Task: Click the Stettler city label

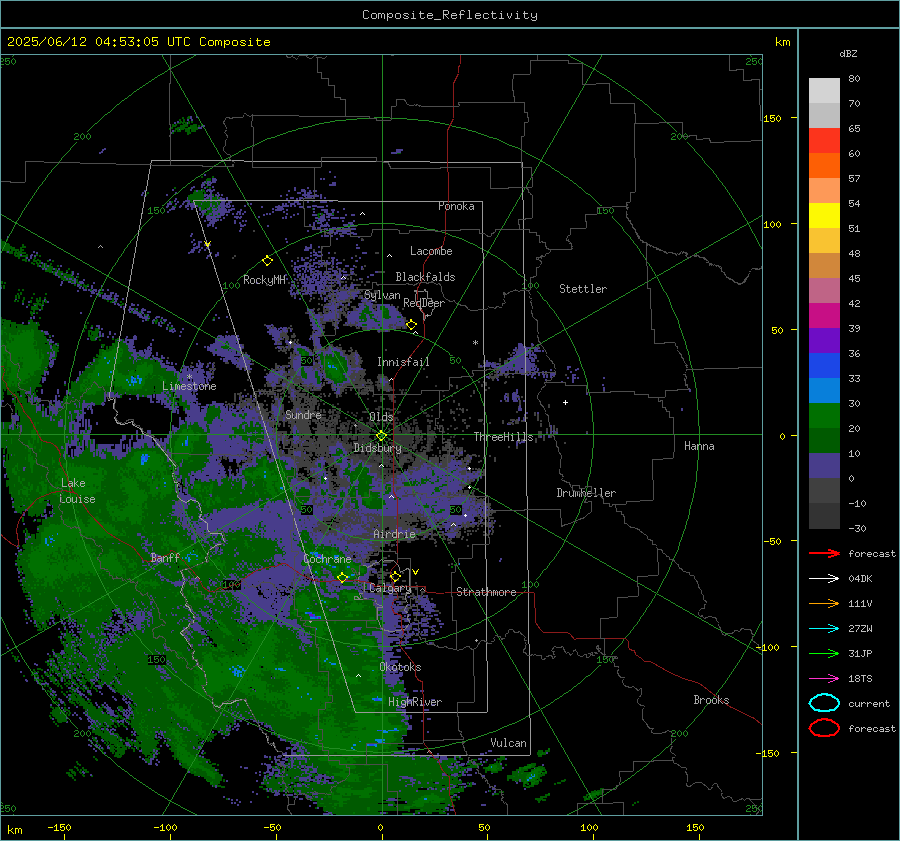Action: tap(583, 289)
